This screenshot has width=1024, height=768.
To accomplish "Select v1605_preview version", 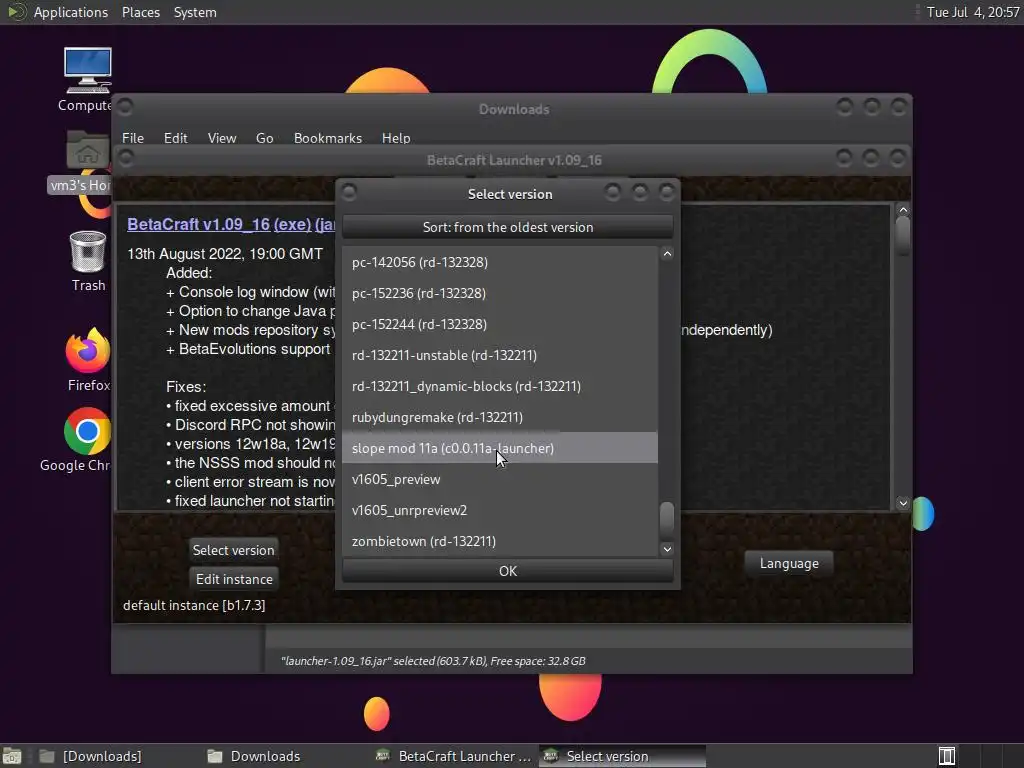I will click(x=500, y=479).
